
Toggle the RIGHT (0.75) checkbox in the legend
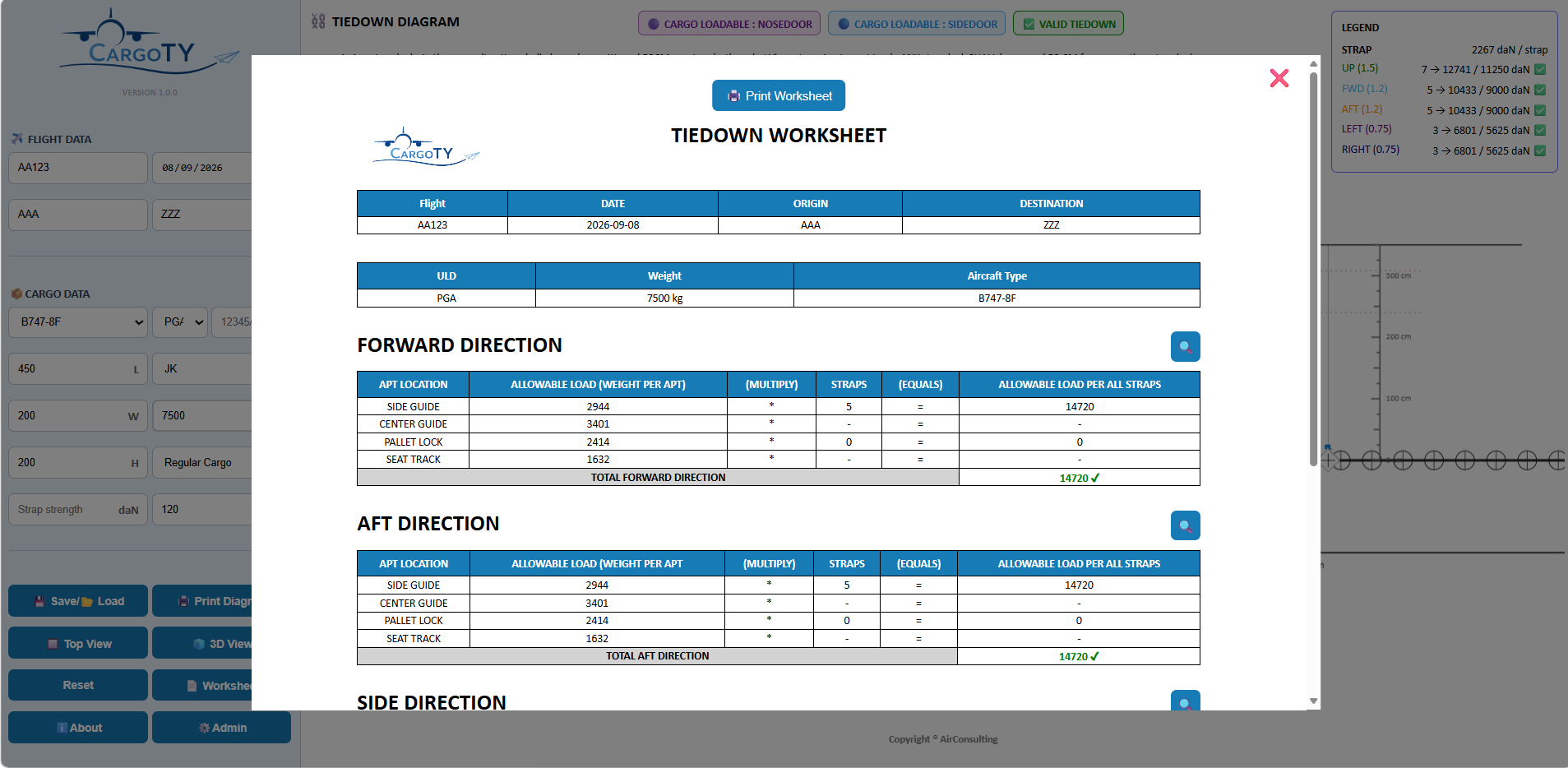pos(1540,150)
